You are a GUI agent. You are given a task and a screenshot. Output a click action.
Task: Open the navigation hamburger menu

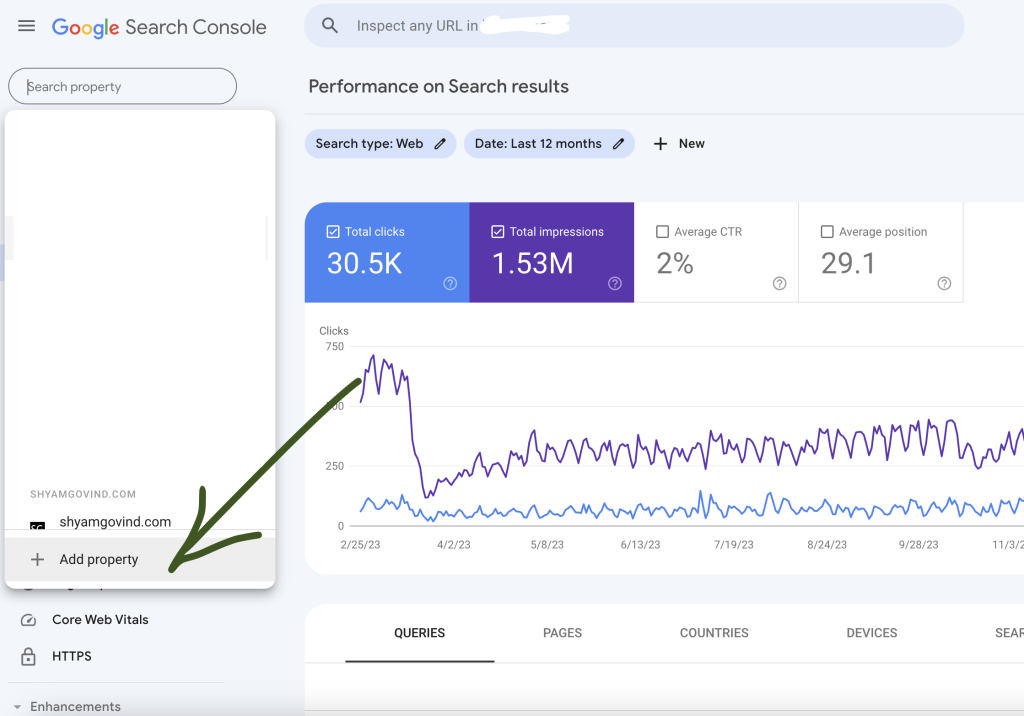point(26,26)
